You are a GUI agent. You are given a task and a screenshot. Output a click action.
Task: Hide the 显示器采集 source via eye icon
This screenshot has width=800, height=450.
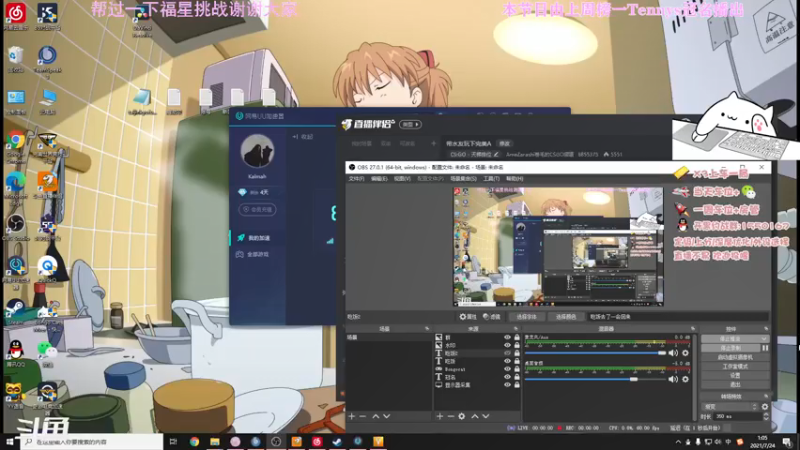pos(507,385)
